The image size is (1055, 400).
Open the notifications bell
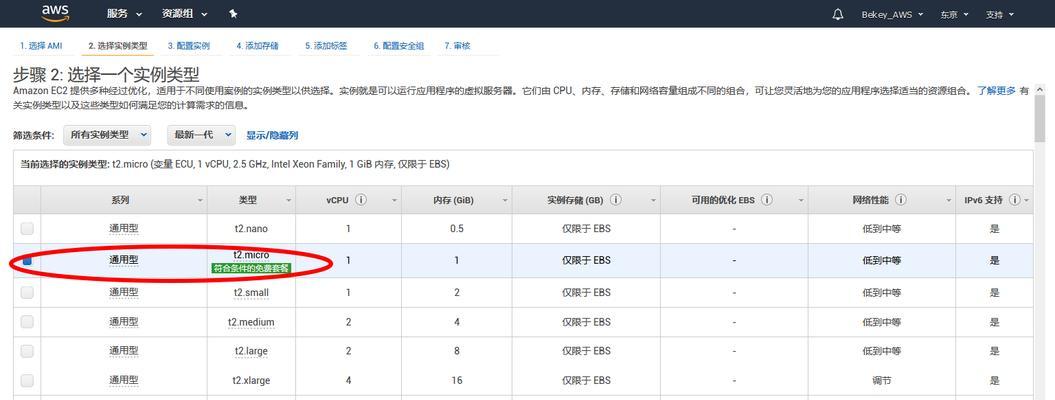click(x=838, y=14)
